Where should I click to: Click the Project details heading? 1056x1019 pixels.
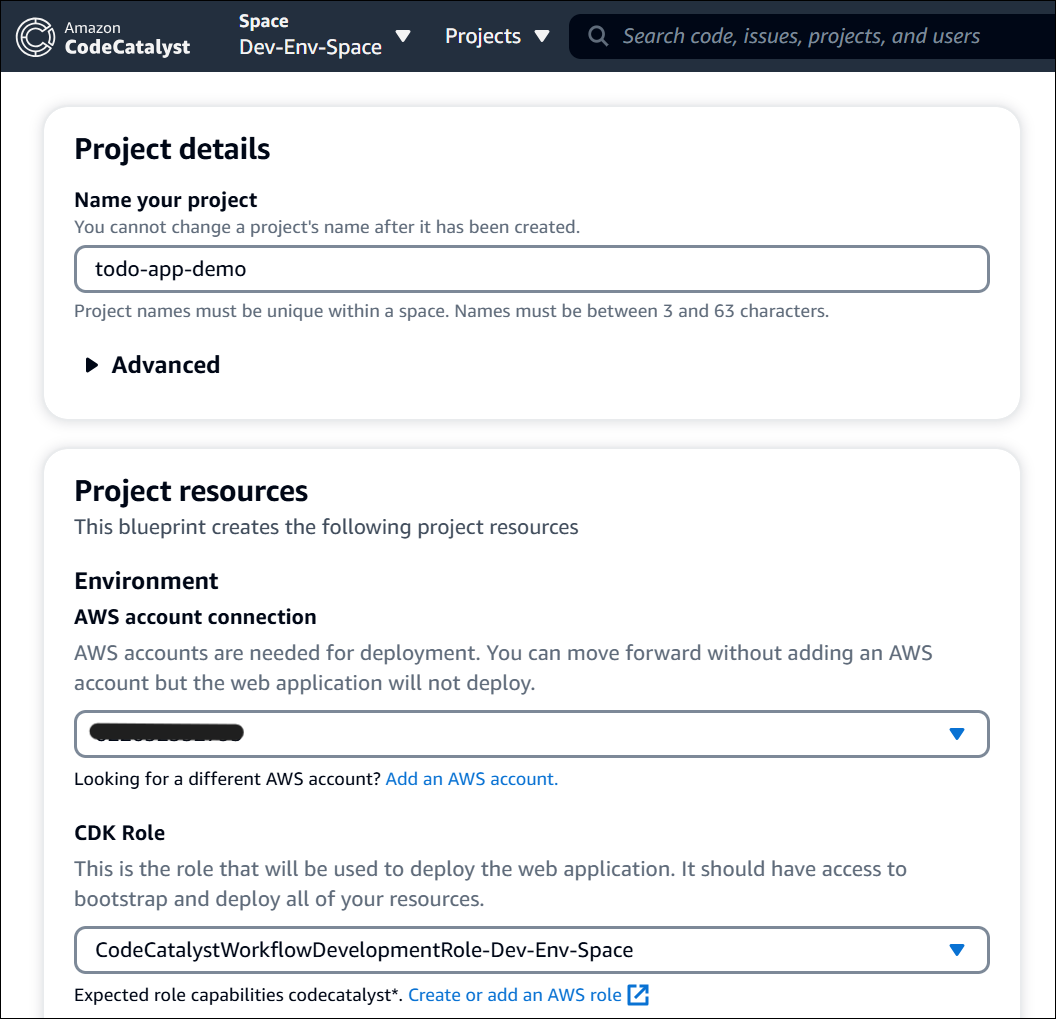[172, 149]
